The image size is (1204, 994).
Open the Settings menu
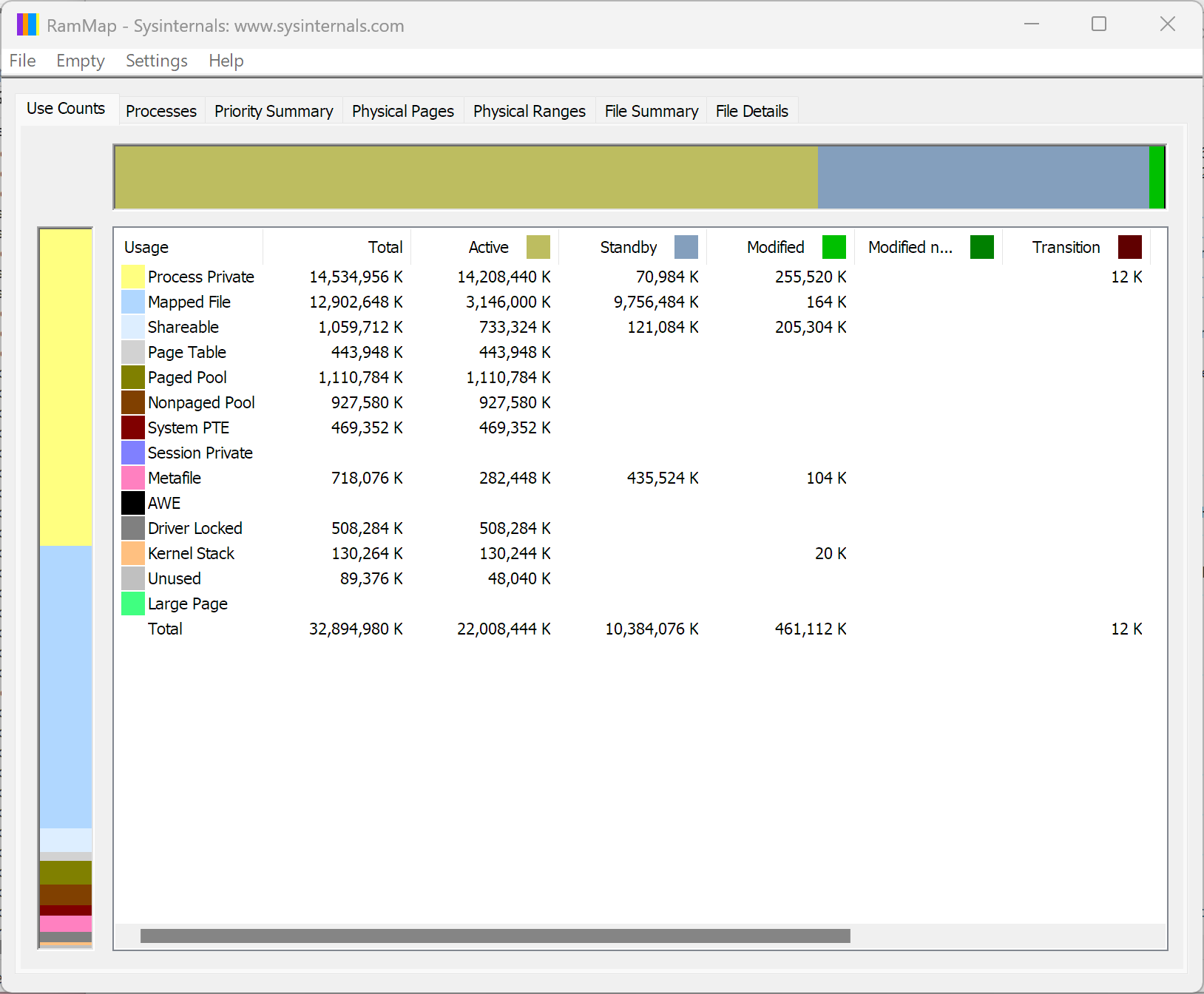[x=157, y=61]
